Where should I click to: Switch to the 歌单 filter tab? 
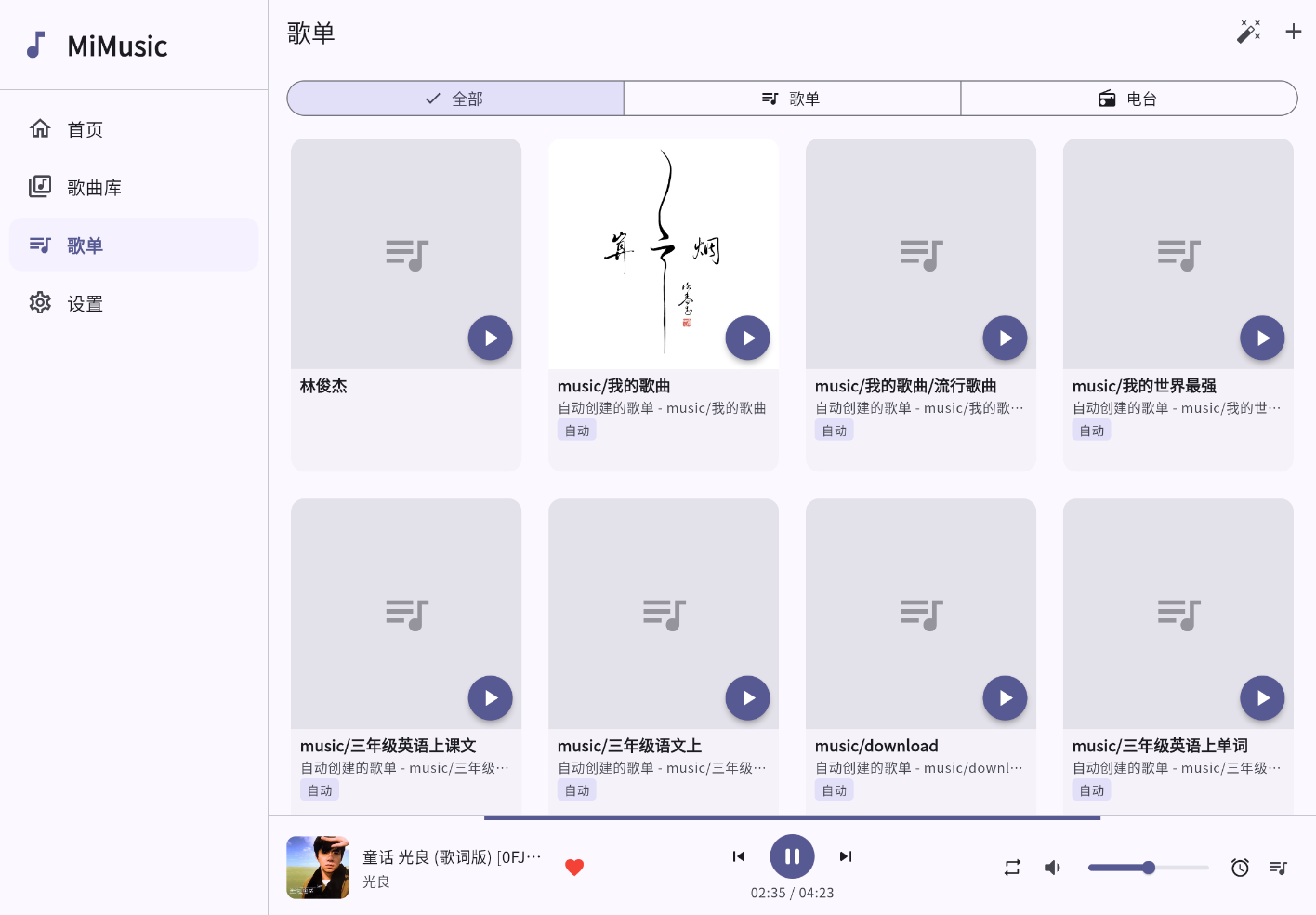(792, 99)
